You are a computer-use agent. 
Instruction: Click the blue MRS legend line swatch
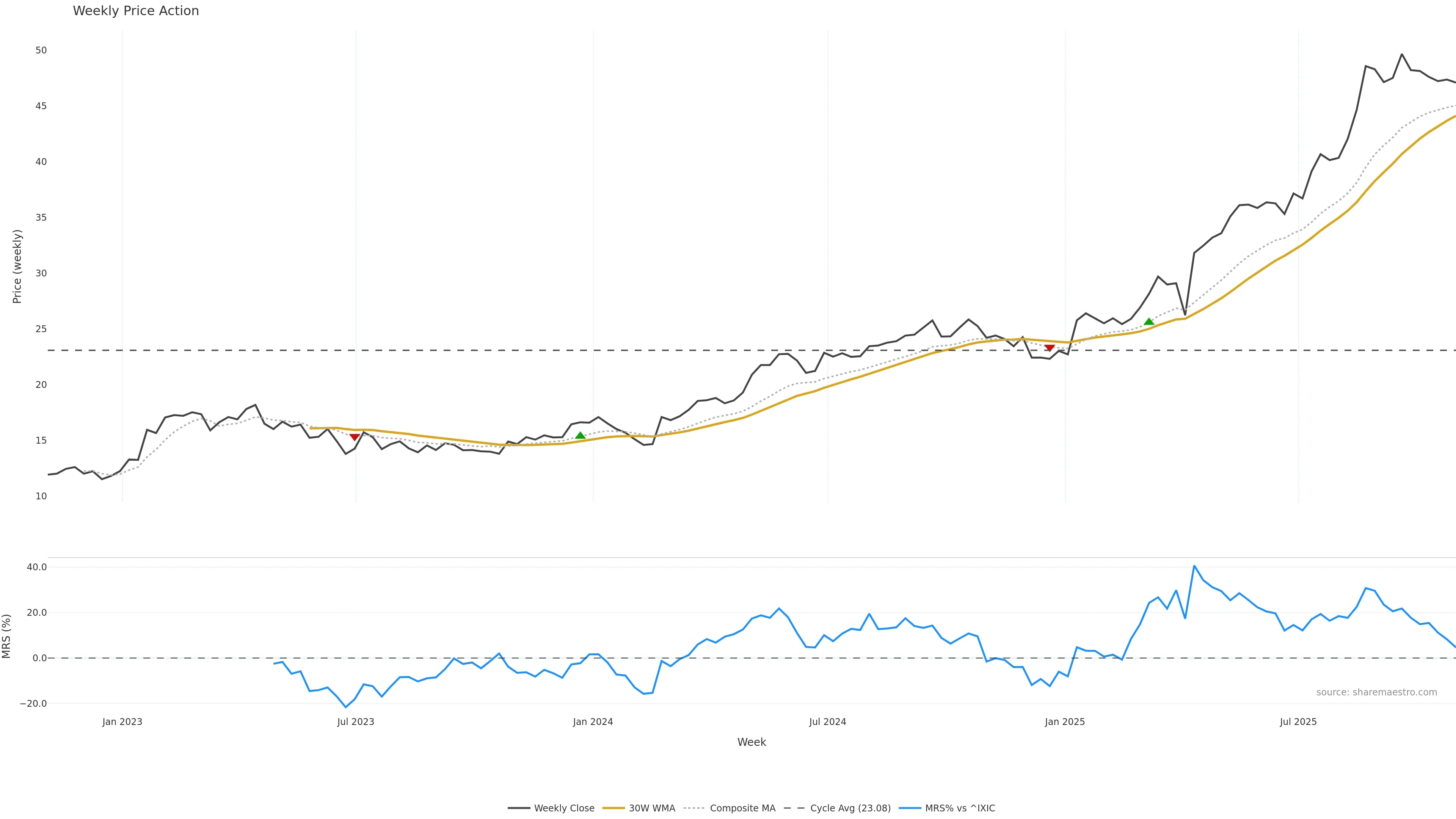[x=910, y=808]
